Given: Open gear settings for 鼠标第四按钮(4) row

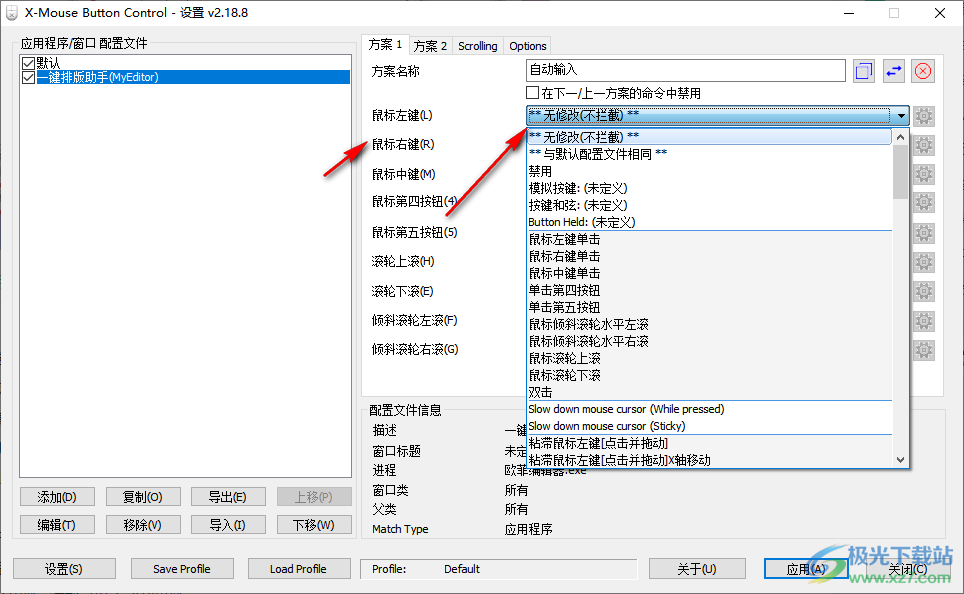Looking at the screenshot, I should pos(923,202).
